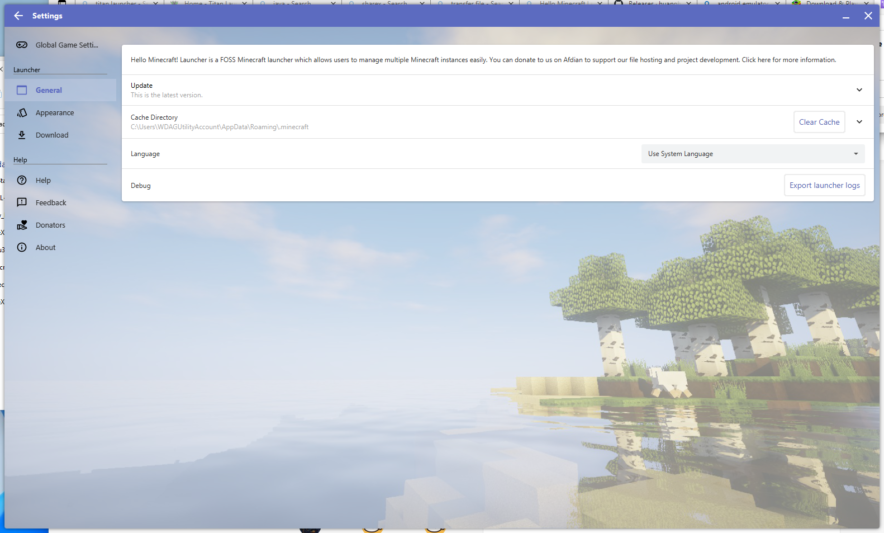
Task: Click the About info circle icon
Action: click(x=22, y=247)
